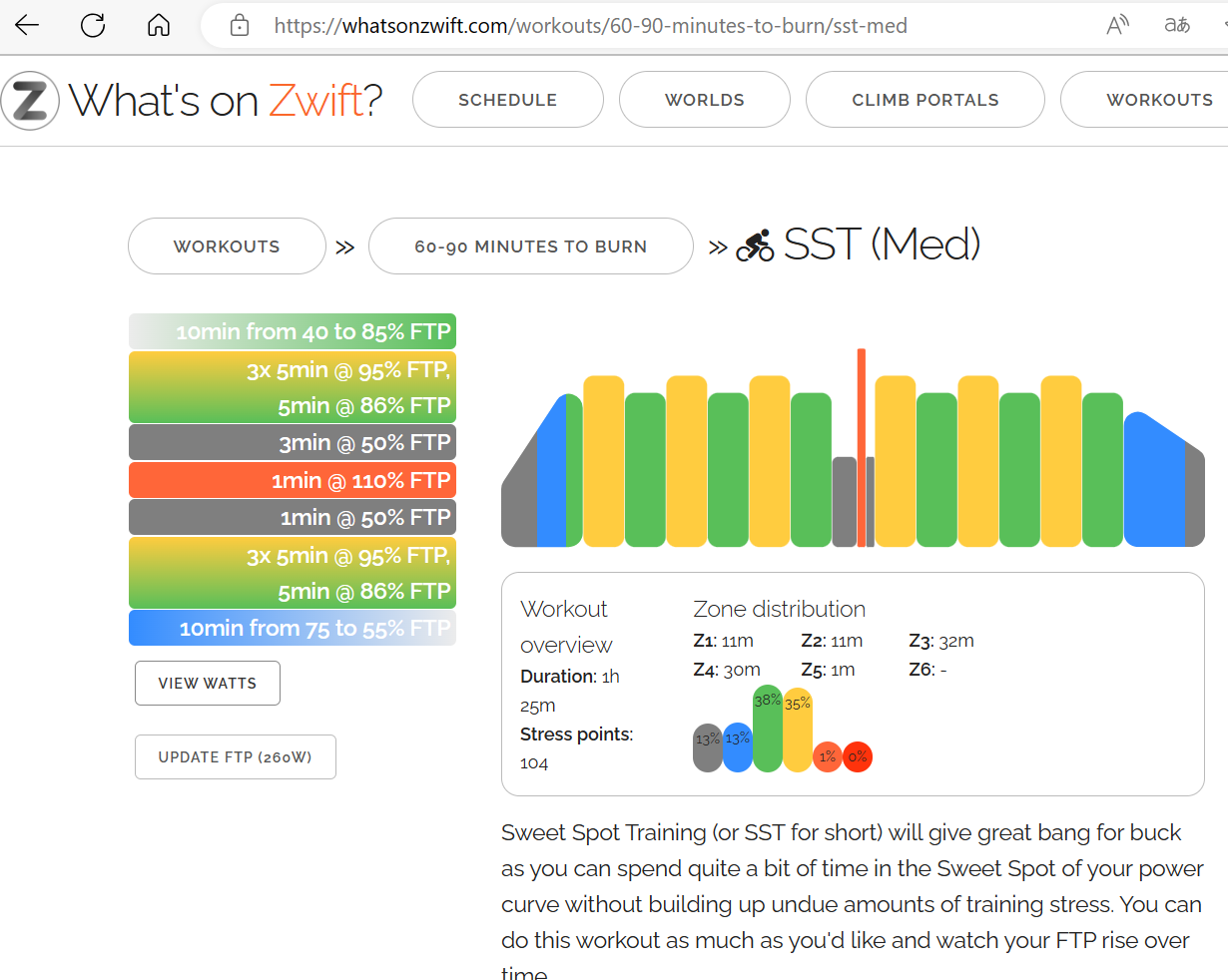Open the Schedule menu item

(507, 100)
